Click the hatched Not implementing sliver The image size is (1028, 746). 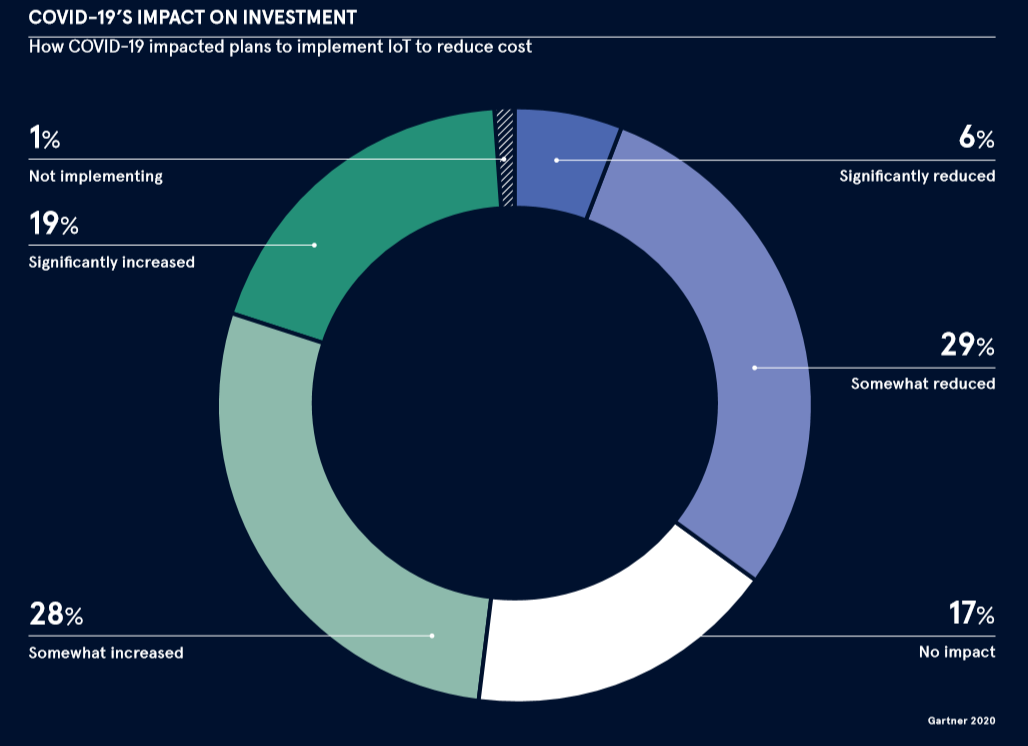tap(506, 158)
